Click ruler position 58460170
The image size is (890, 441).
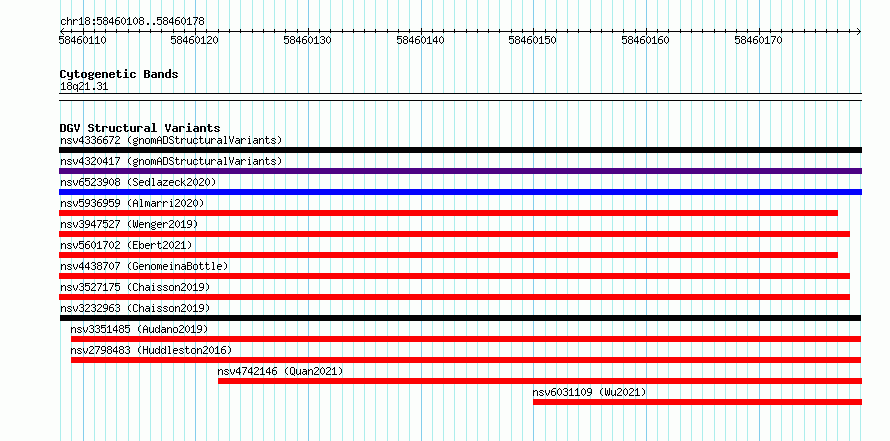click(758, 40)
